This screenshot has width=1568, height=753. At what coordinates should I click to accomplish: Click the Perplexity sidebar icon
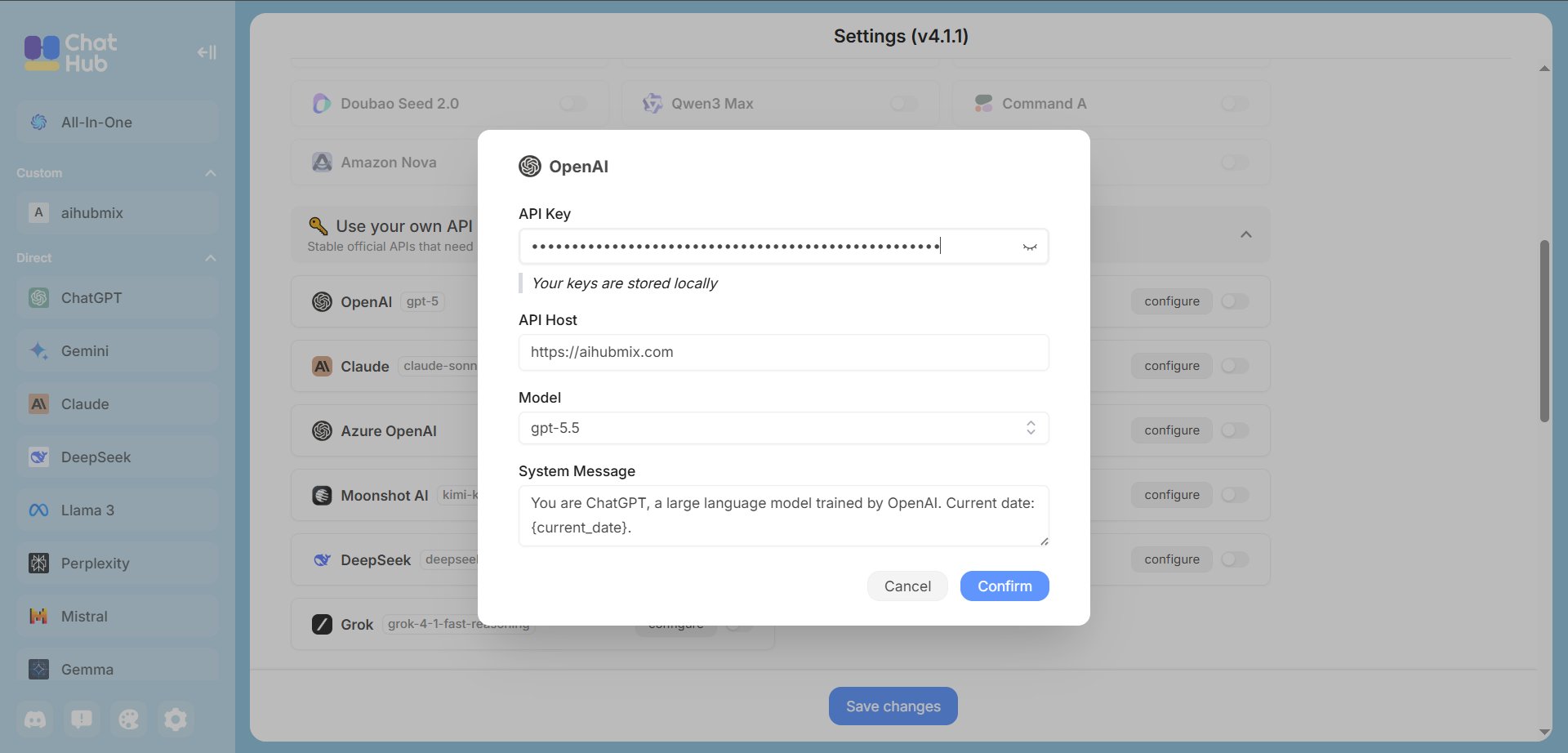pos(38,564)
